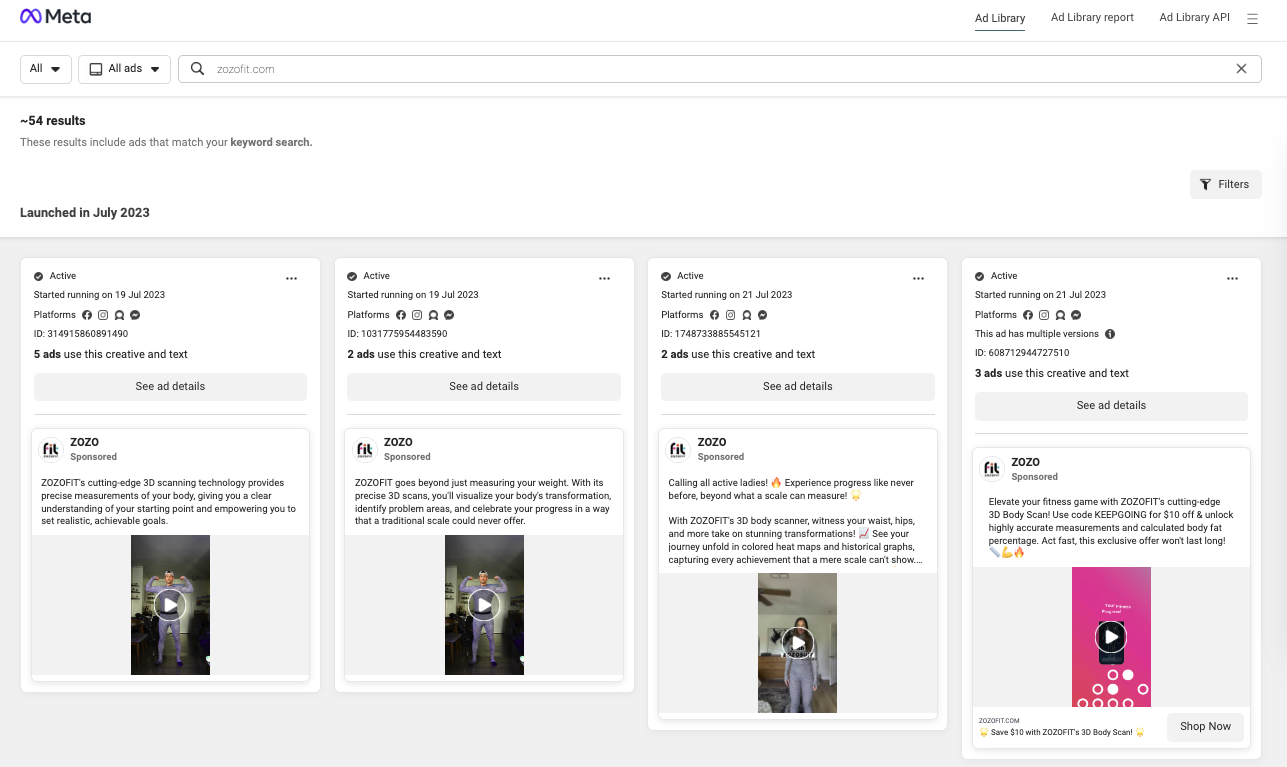Click the Messenger platform icon on the third ad

point(762,314)
